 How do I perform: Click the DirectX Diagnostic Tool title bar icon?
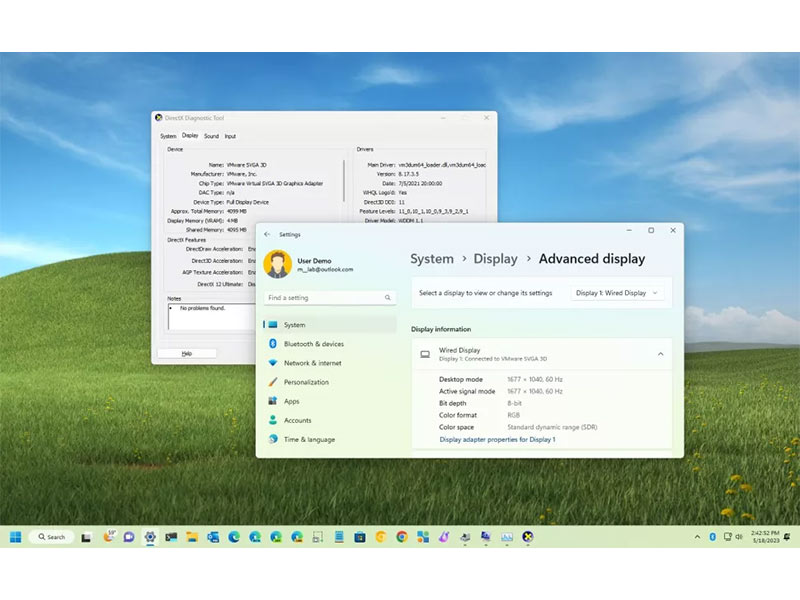coord(159,118)
